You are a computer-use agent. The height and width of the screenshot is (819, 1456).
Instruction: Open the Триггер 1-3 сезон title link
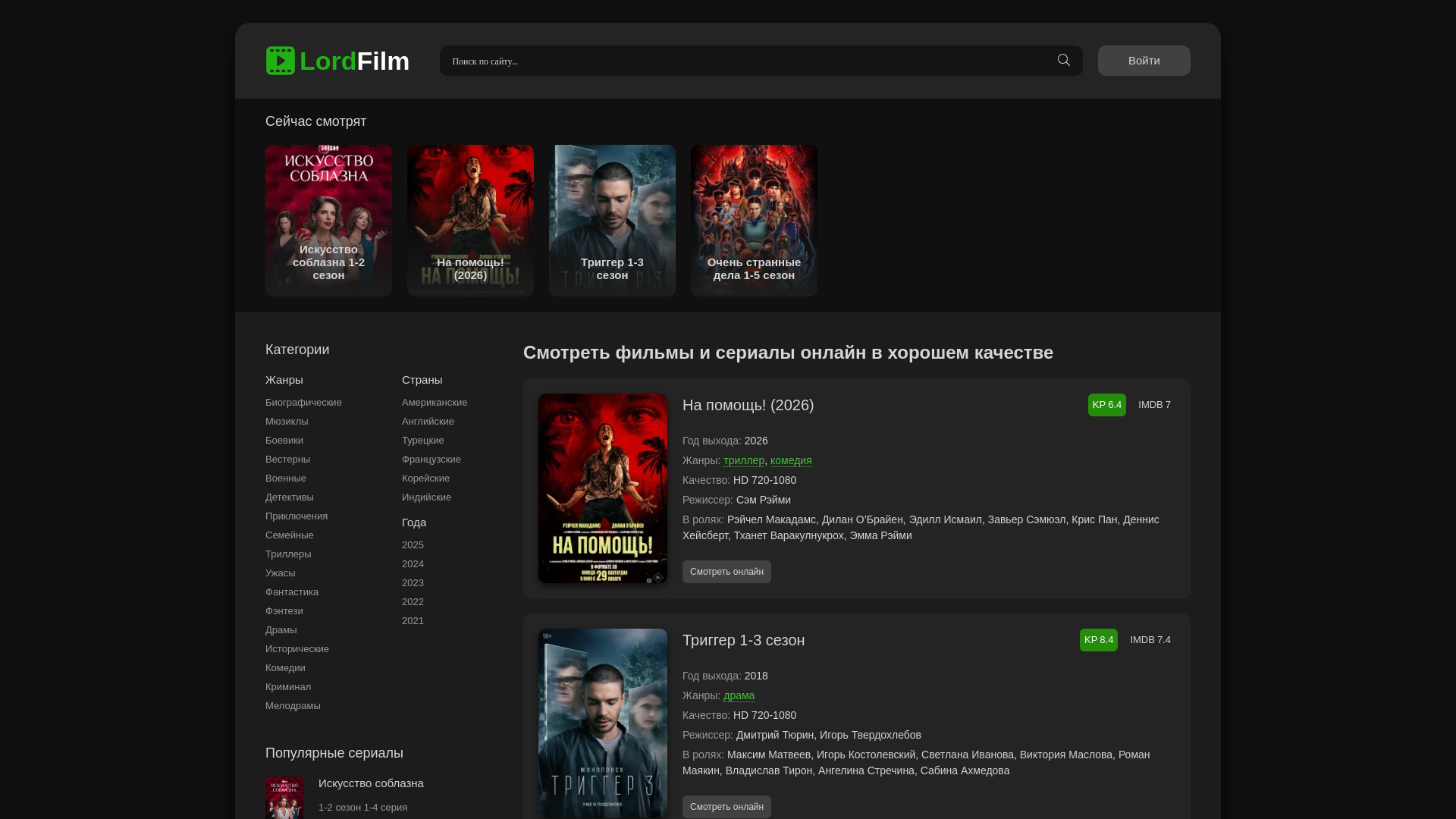pyautogui.click(x=743, y=640)
